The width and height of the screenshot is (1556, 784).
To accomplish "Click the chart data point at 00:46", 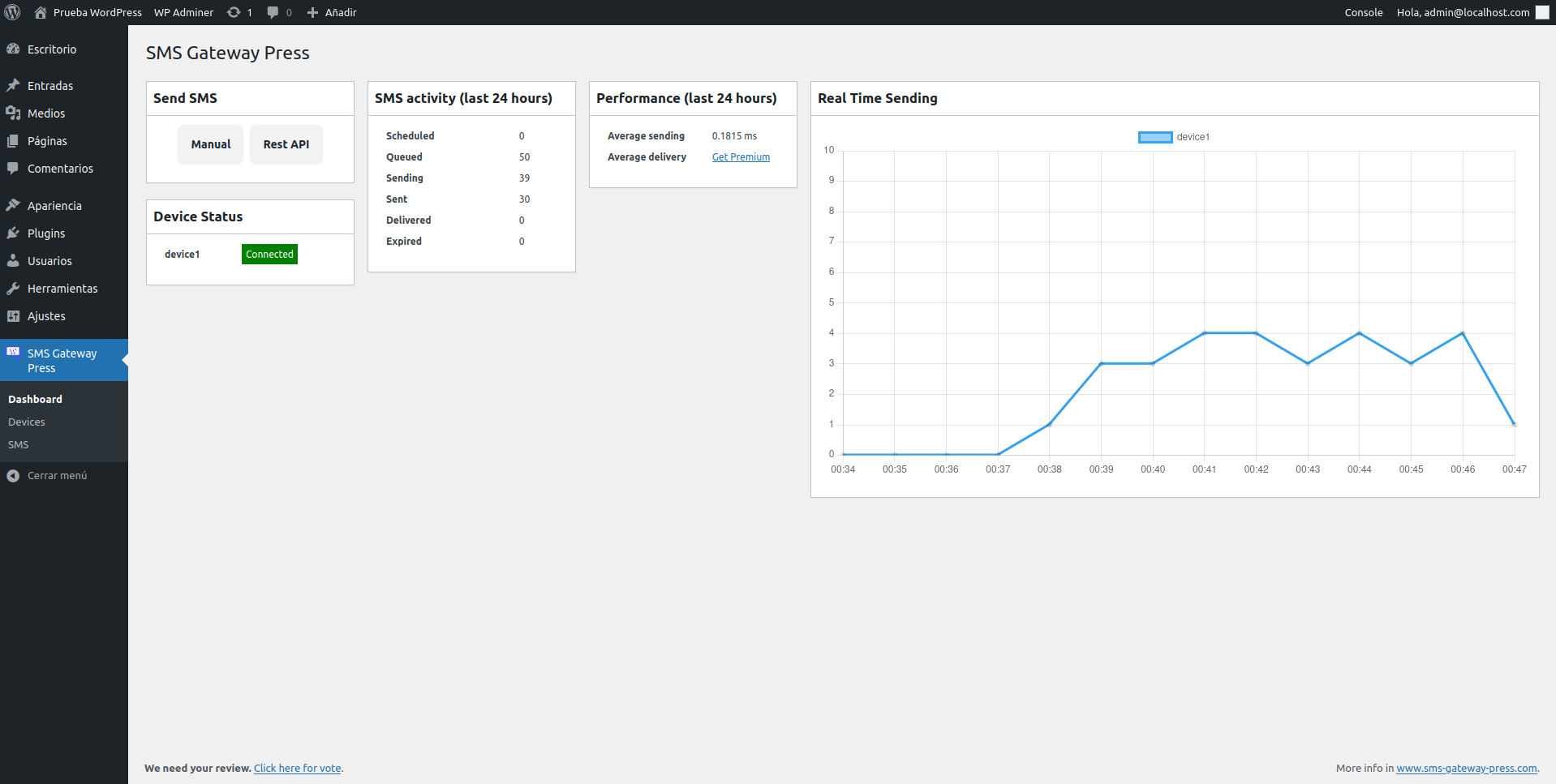I will point(1463,333).
